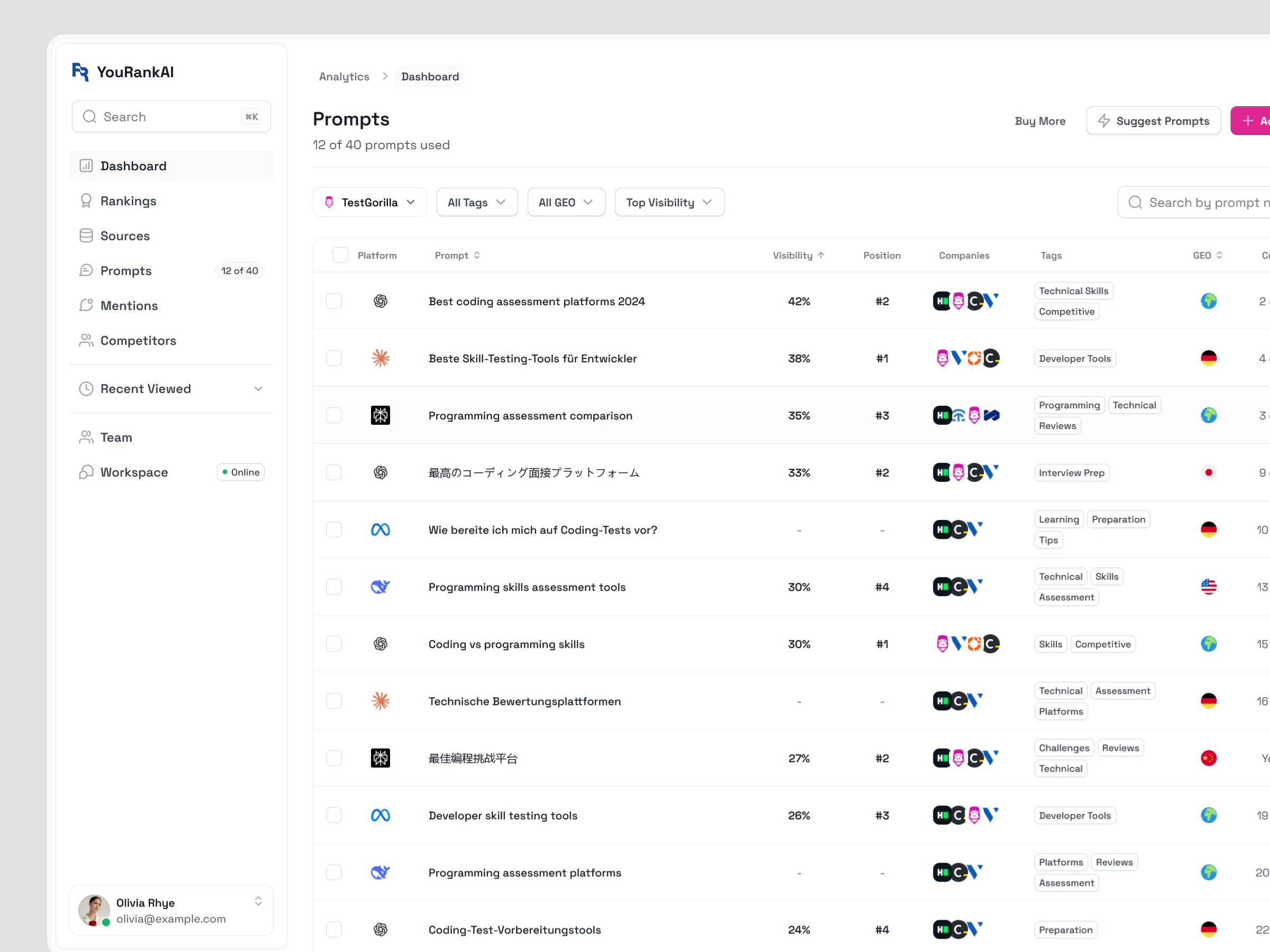The width and height of the screenshot is (1270, 952).
Task: Toggle the select-all checkbox in table header
Action: click(340, 255)
